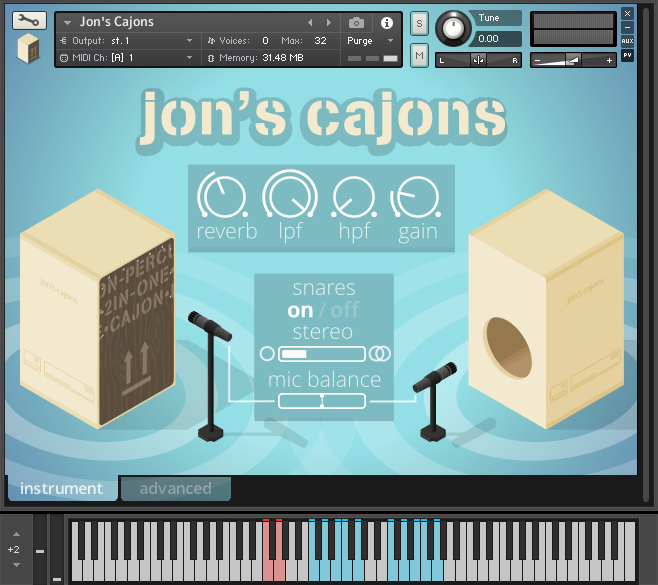The image size is (658, 585).
Task: Click the Max voices value 32
Action: coord(320,41)
